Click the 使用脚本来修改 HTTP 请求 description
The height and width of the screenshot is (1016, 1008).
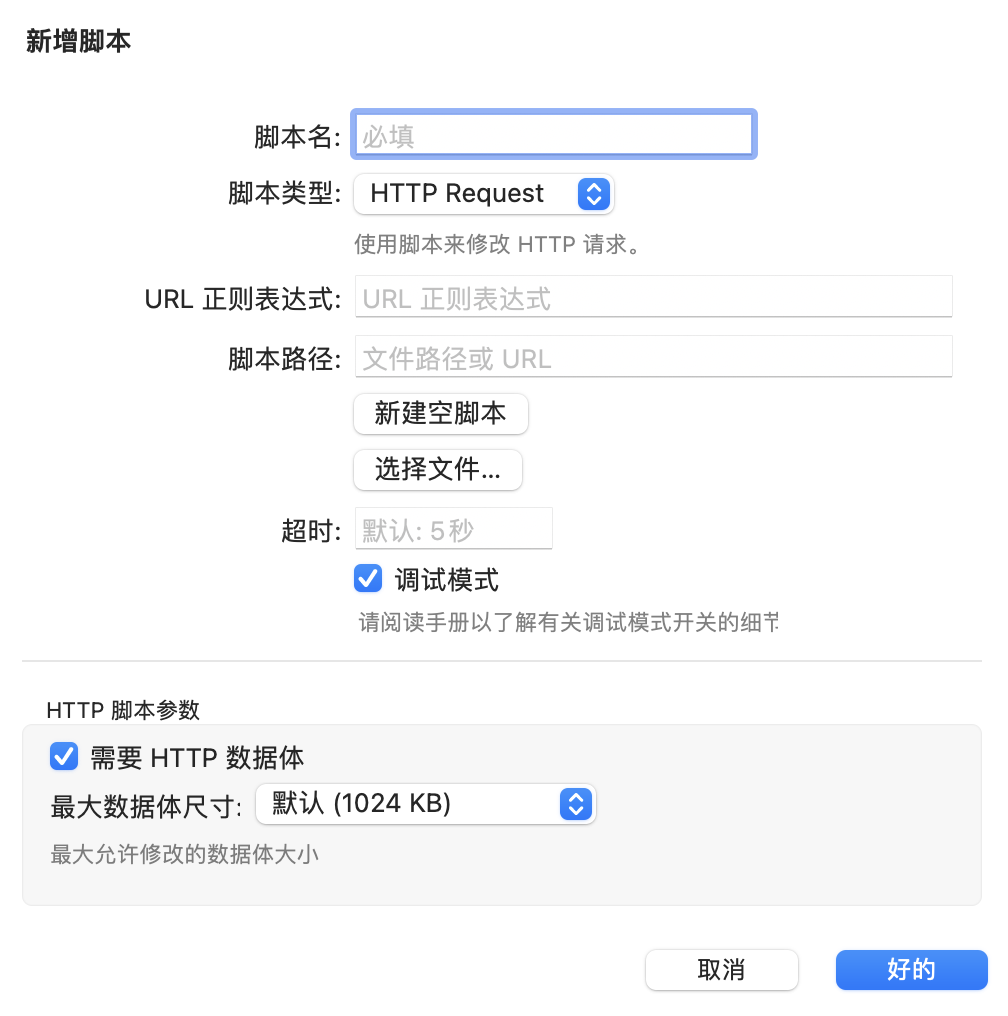(497, 245)
